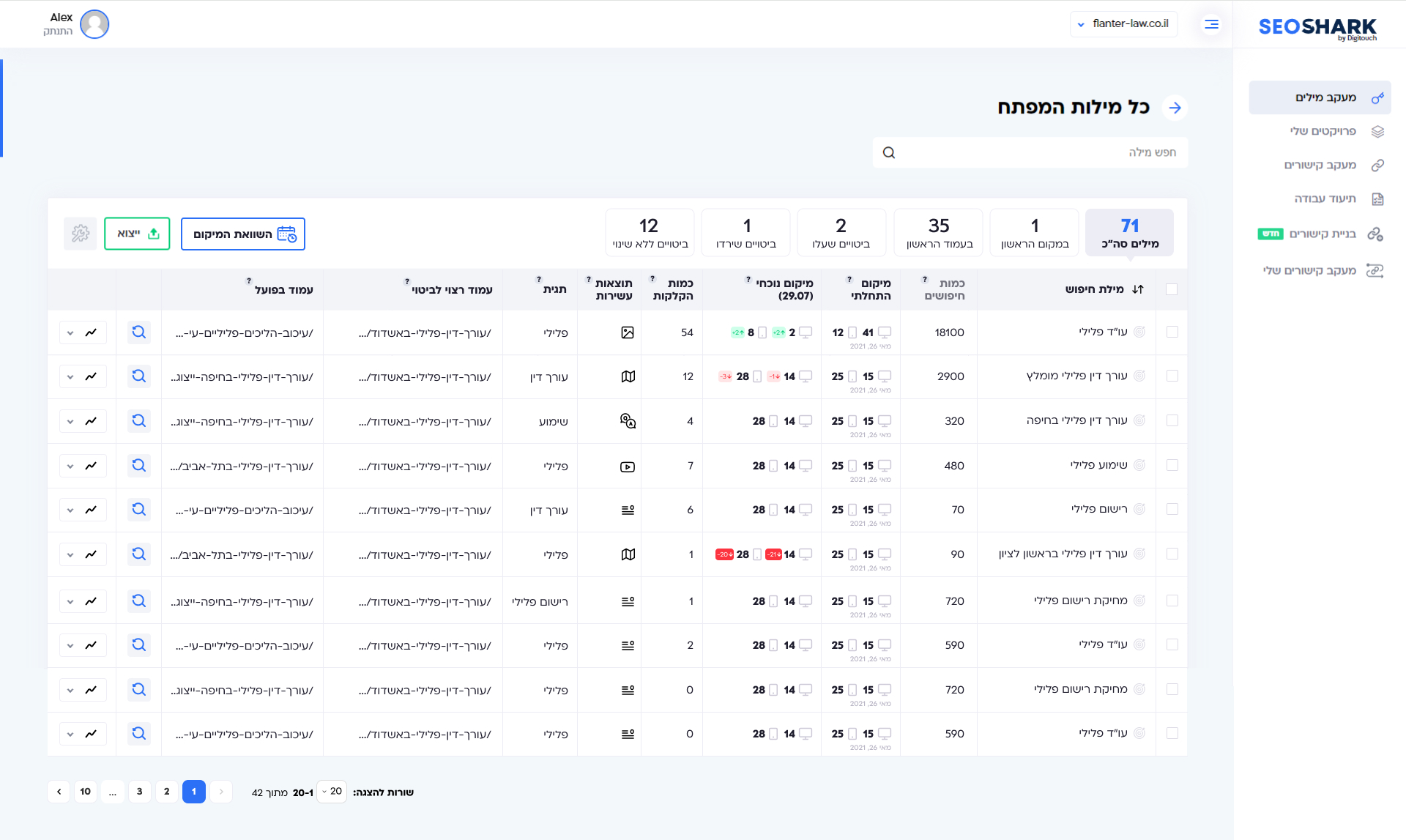Screen dimensions: 1406x840
Task: Open flanter-law.co.il site dropdown
Action: tap(1123, 24)
